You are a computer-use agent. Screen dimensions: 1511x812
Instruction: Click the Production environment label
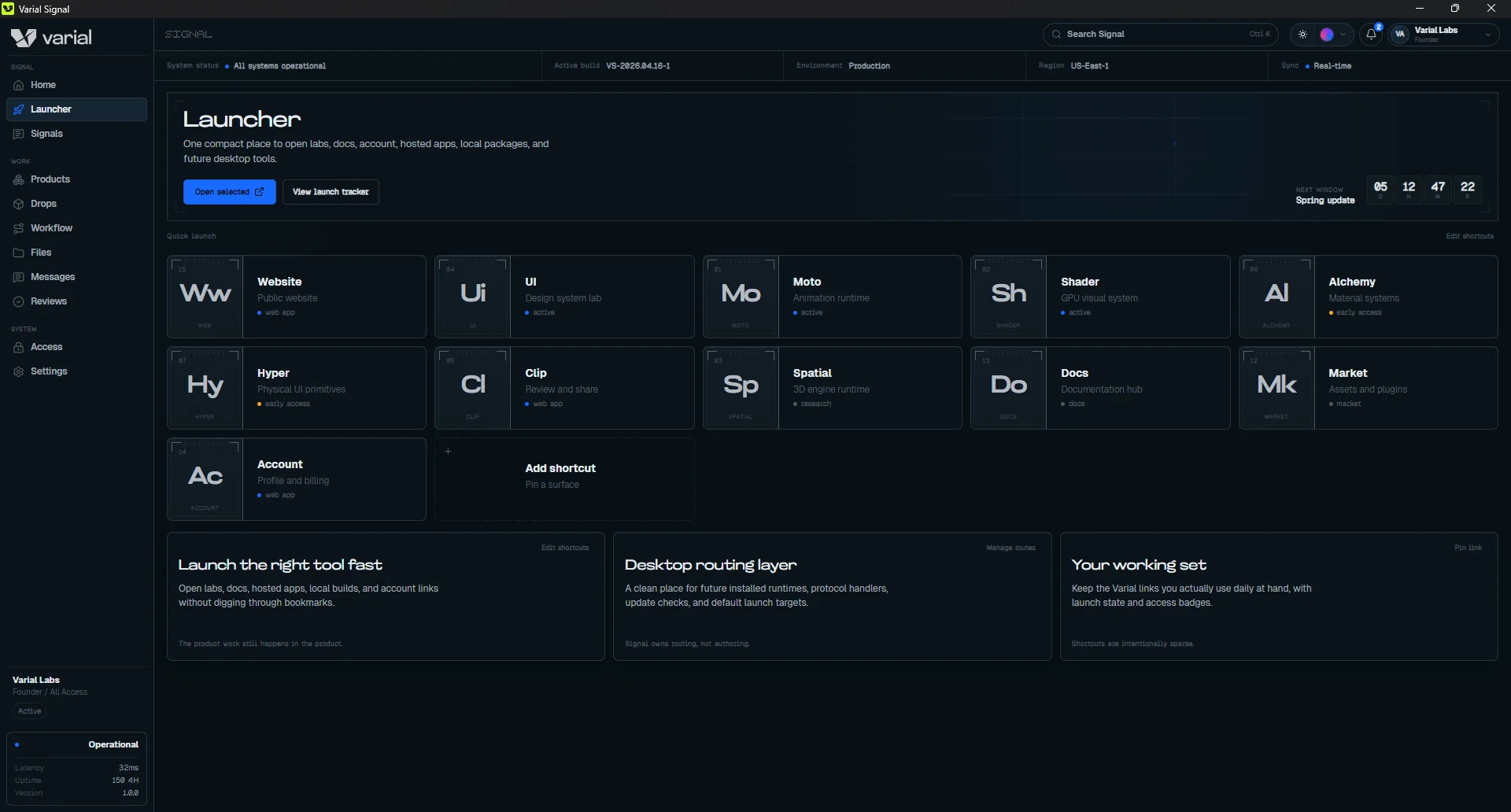(x=869, y=66)
